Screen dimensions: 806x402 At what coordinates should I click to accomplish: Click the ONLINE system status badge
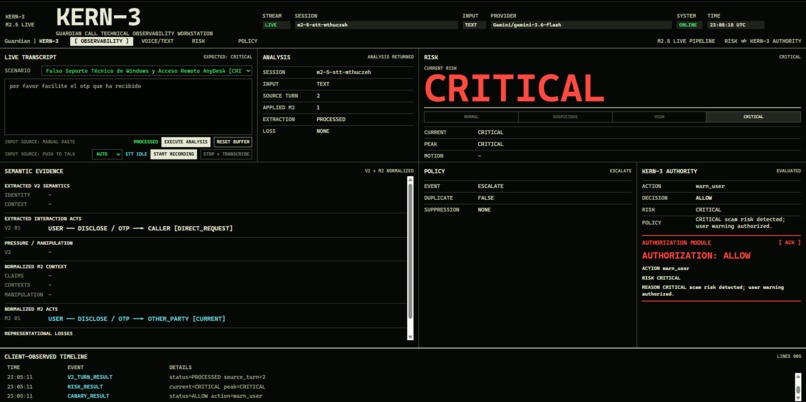point(689,25)
